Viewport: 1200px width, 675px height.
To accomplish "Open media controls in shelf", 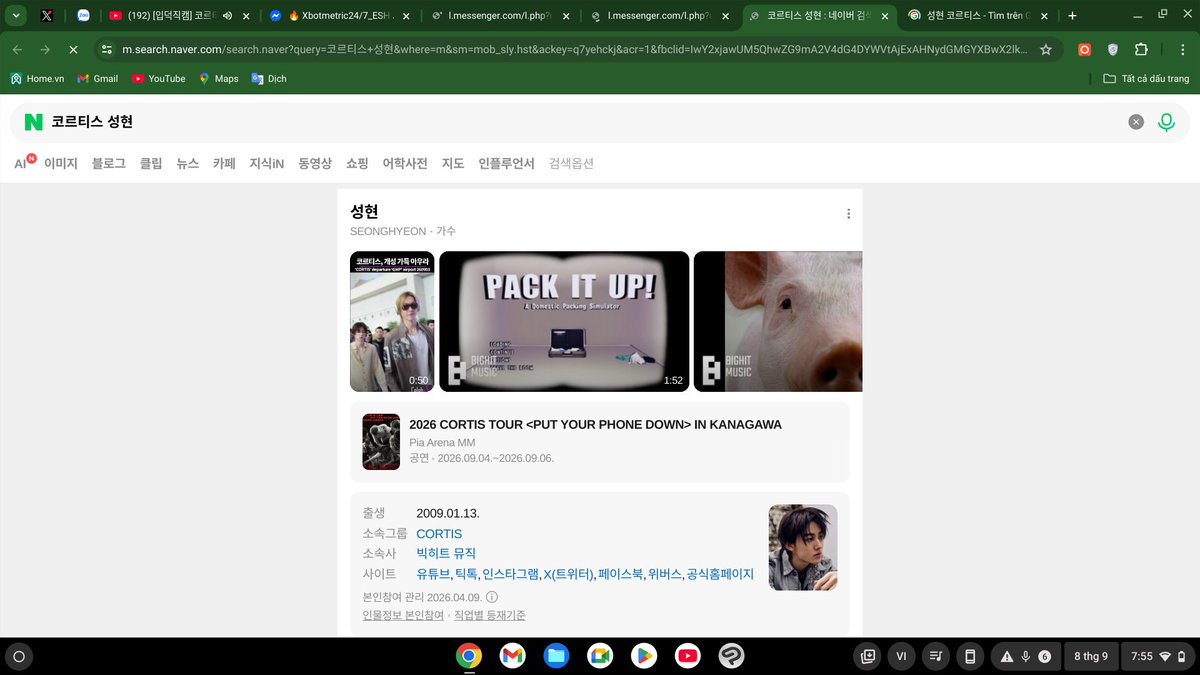I will [935, 656].
